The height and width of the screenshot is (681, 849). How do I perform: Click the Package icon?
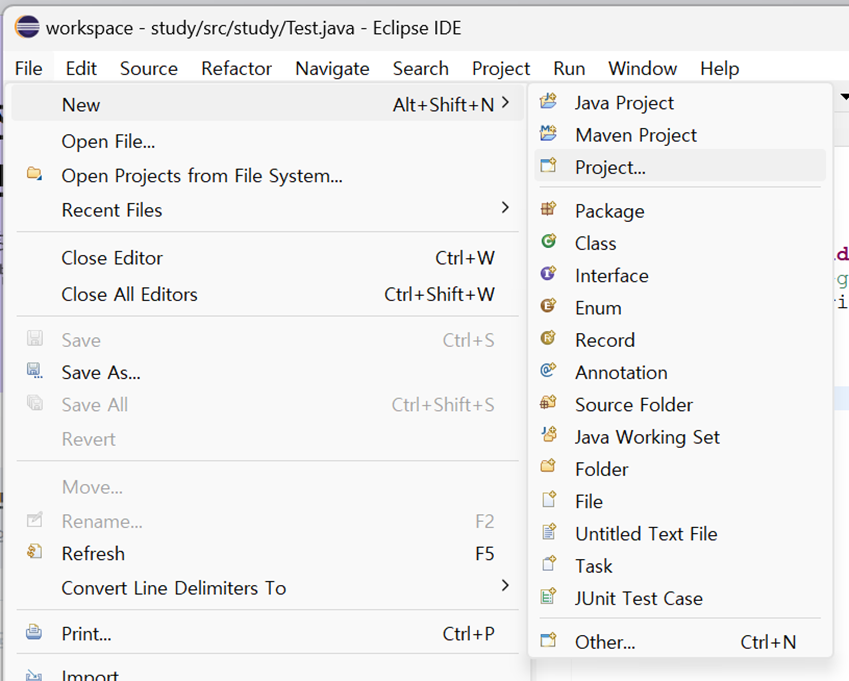(548, 208)
